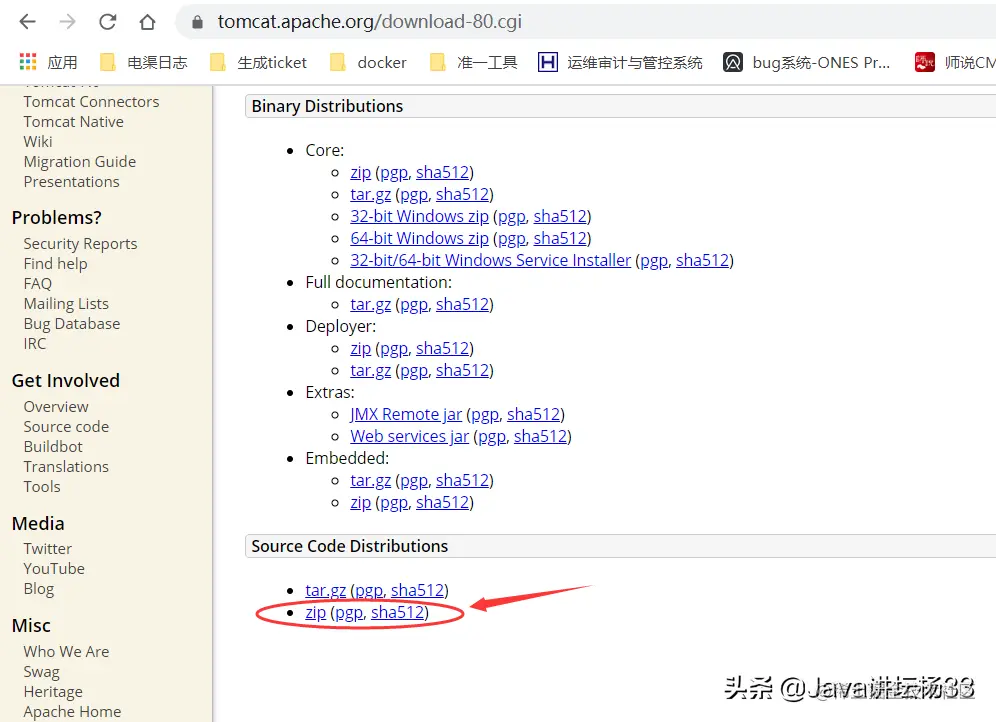Open Tomcat Native sidebar link
Screen dimensions: 996x722
(x=74, y=121)
